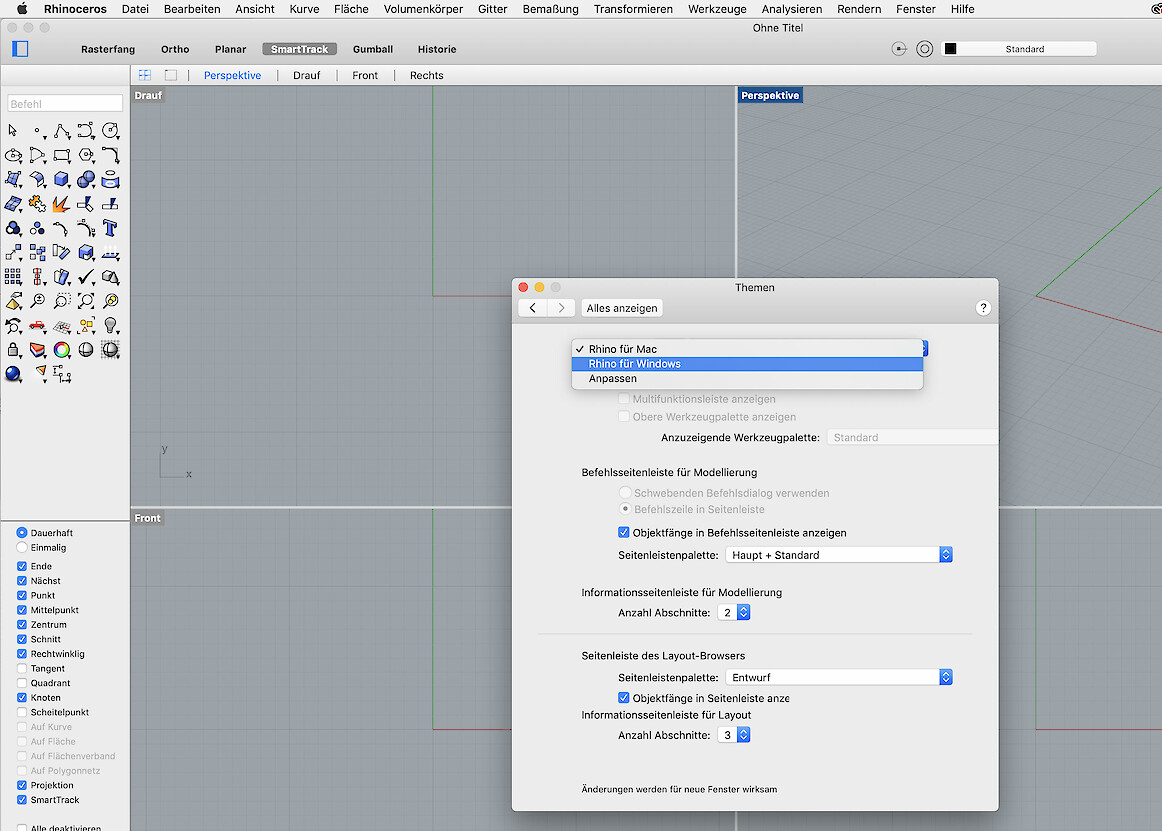
Task: Select the Text object tool
Action: [x=110, y=228]
